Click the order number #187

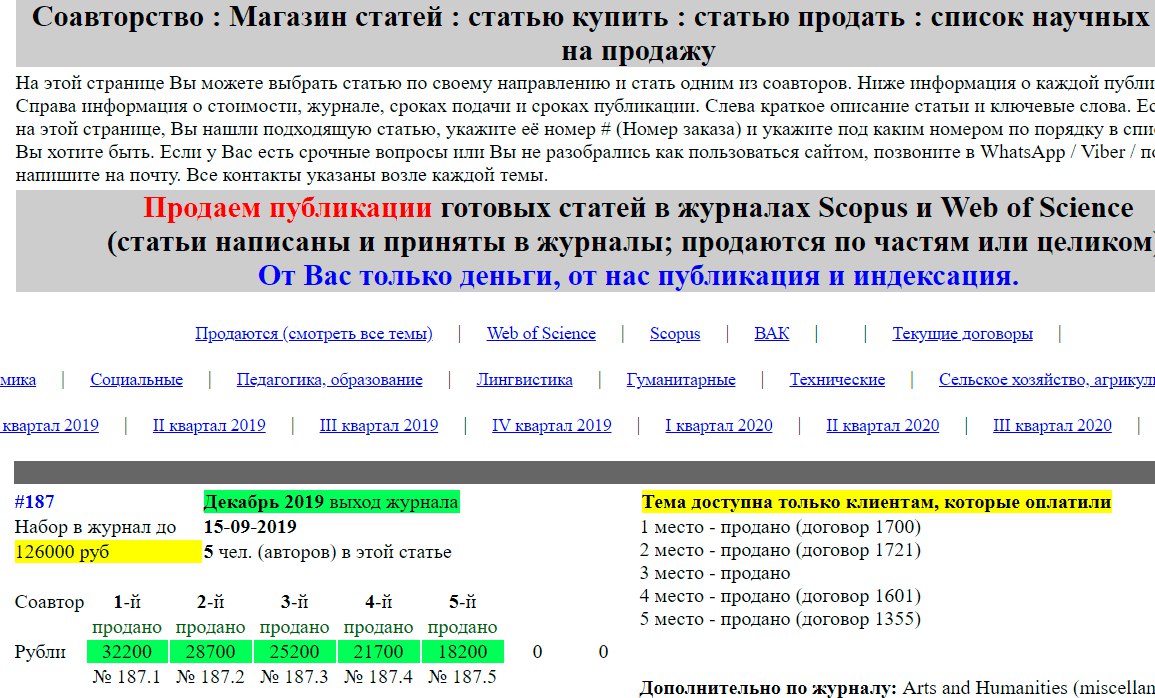pos(34,502)
